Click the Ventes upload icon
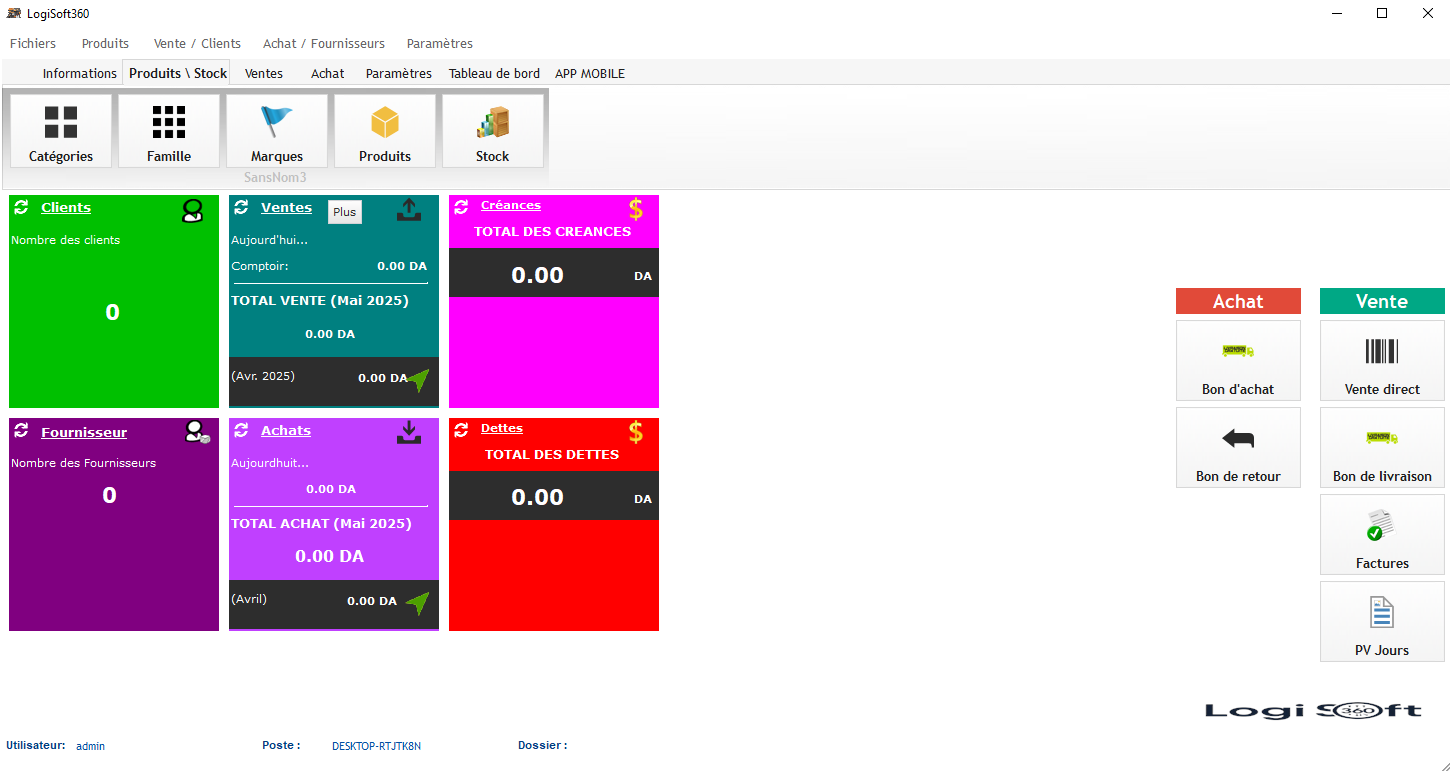Image resolution: width=1450 pixels, height=771 pixels. click(x=409, y=209)
